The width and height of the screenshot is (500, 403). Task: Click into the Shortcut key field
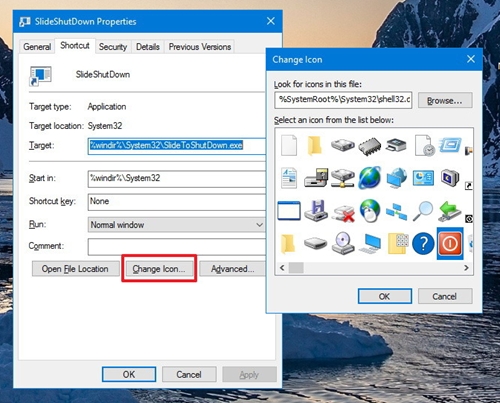(x=176, y=202)
